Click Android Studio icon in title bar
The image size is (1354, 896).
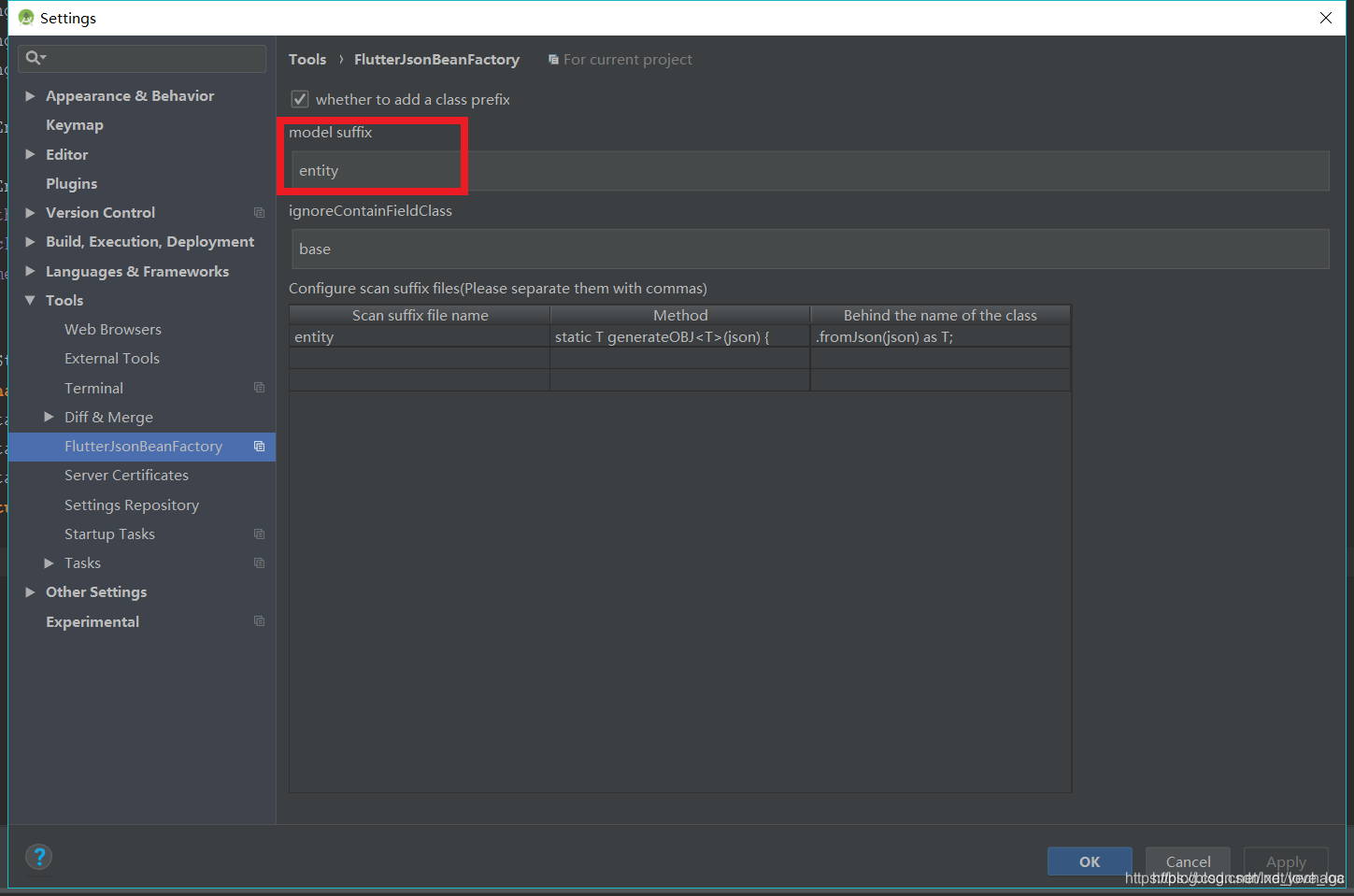(25, 18)
